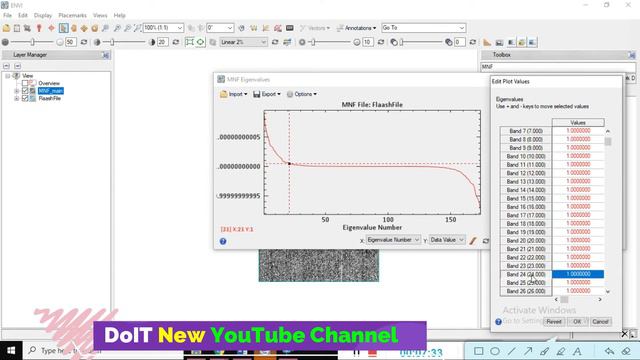Click Reset in Edit Plot Values
Image resolution: width=640 pixels, height=360 pixels.
[554, 322]
